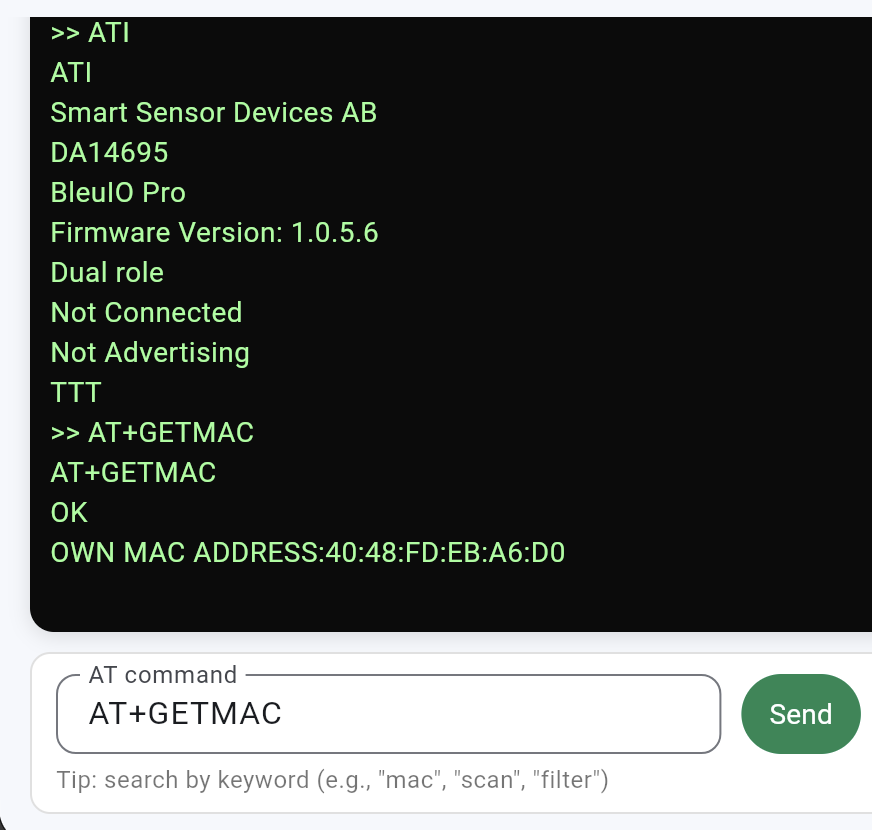The width and height of the screenshot is (872, 830).
Task: Click the echoed 'AT+GETMAC' terminal line
Action: click(x=133, y=473)
